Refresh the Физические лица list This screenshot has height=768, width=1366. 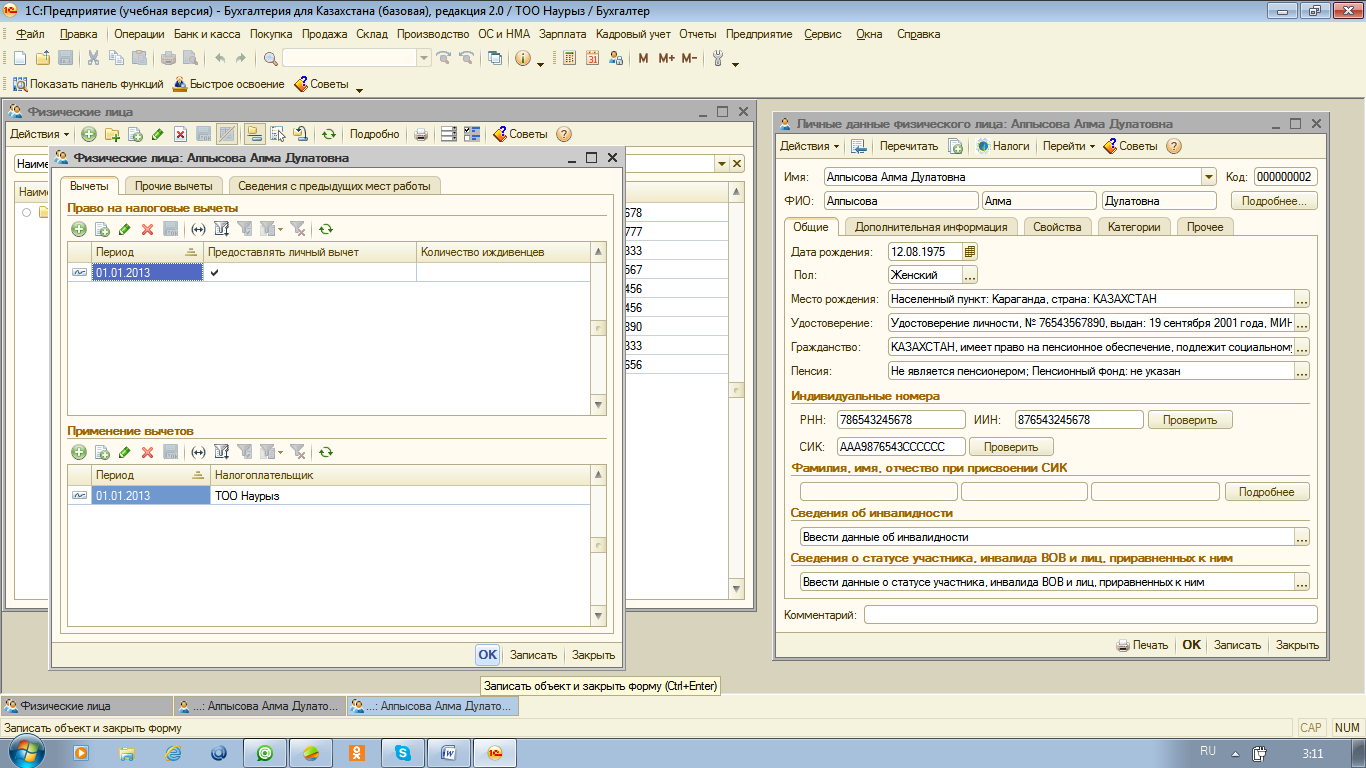click(328, 134)
